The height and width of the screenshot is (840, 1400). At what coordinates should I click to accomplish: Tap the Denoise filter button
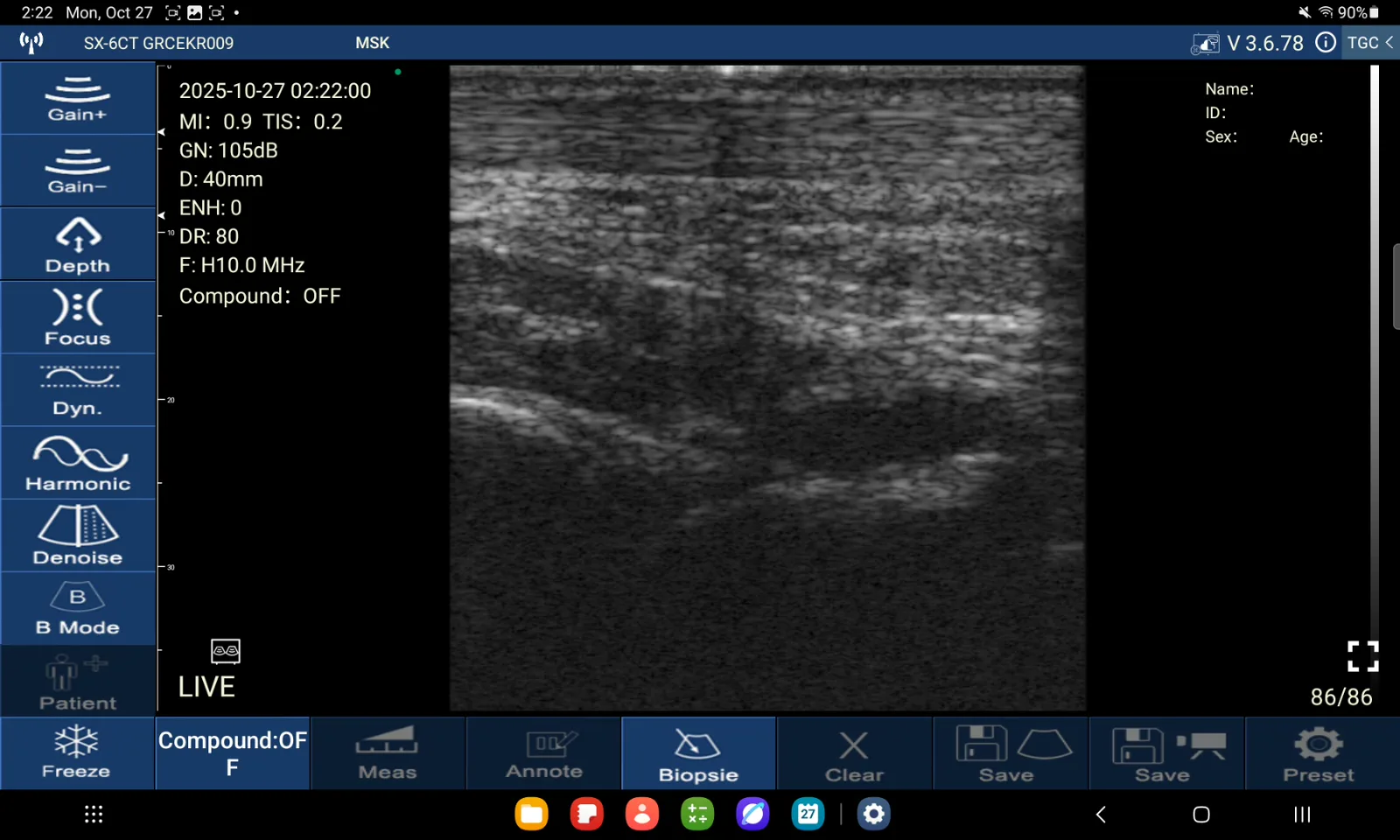[78, 535]
